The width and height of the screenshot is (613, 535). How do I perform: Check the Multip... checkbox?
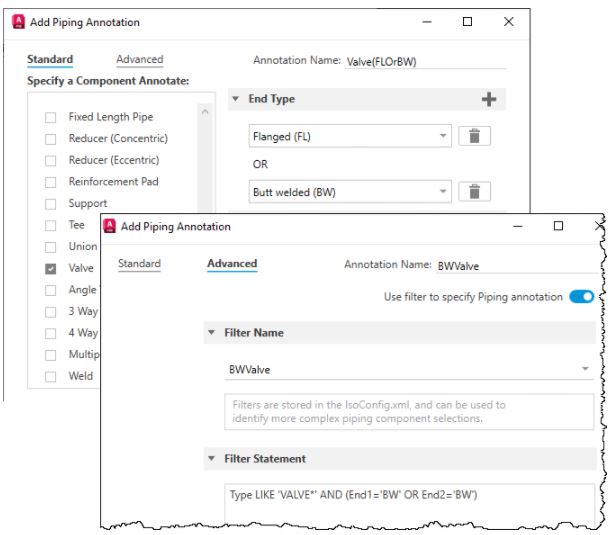tap(50, 355)
